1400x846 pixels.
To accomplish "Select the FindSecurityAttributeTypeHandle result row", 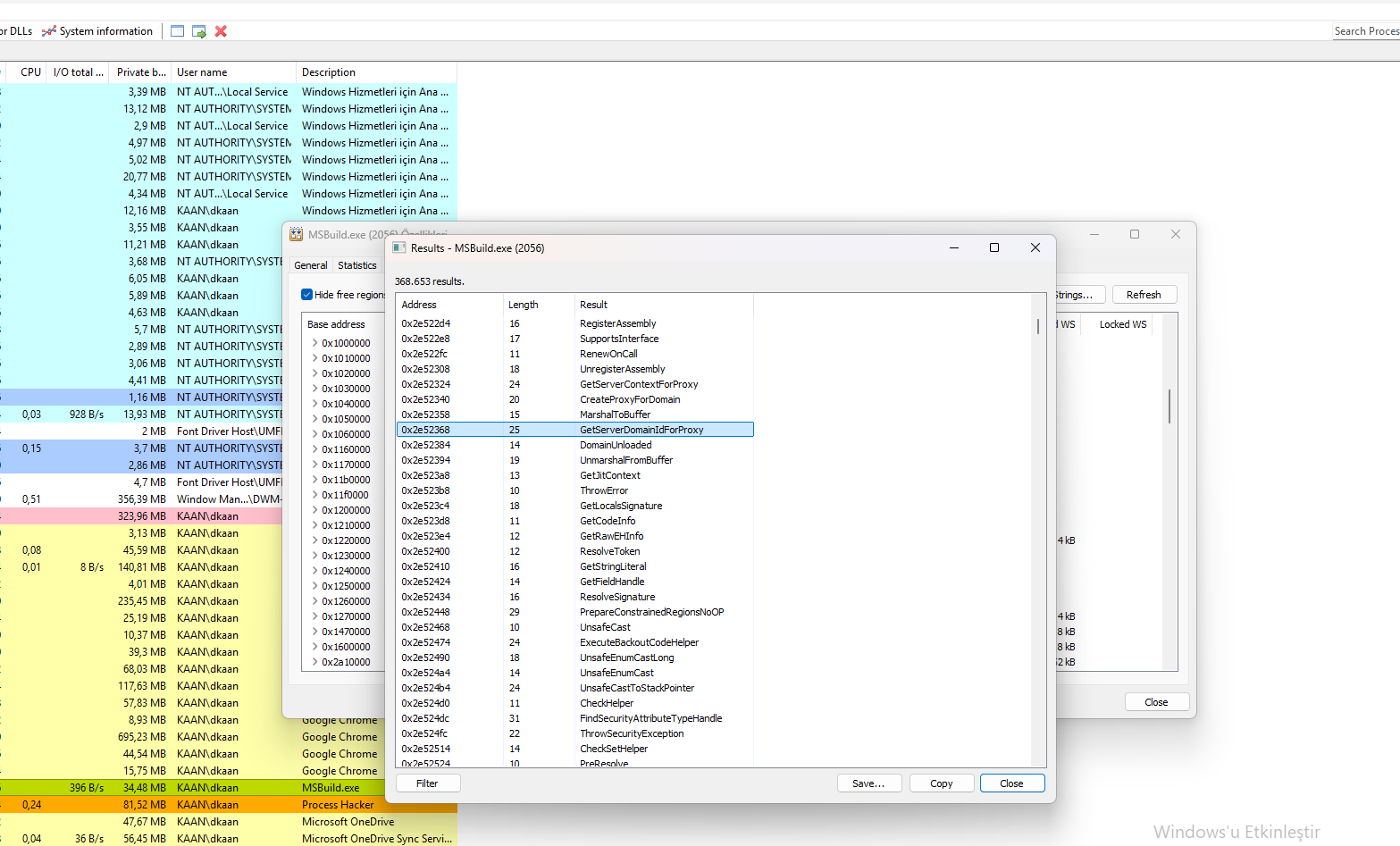I will point(574,718).
